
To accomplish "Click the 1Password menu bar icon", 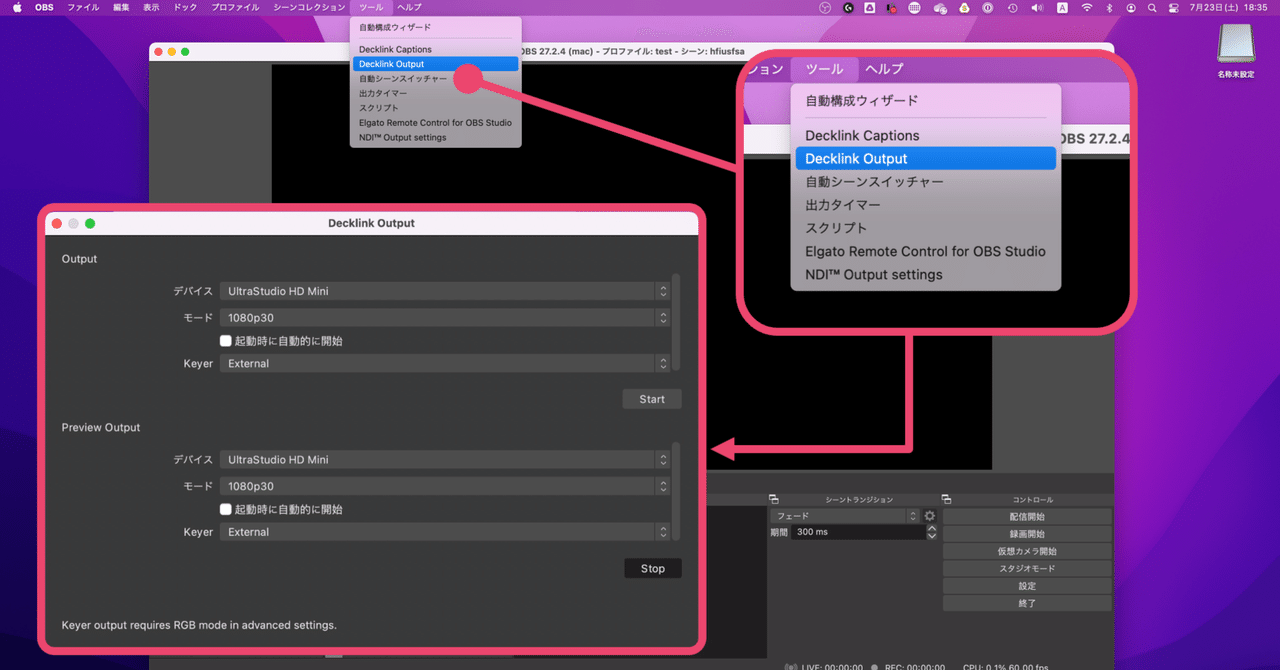I will coord(987,7).
